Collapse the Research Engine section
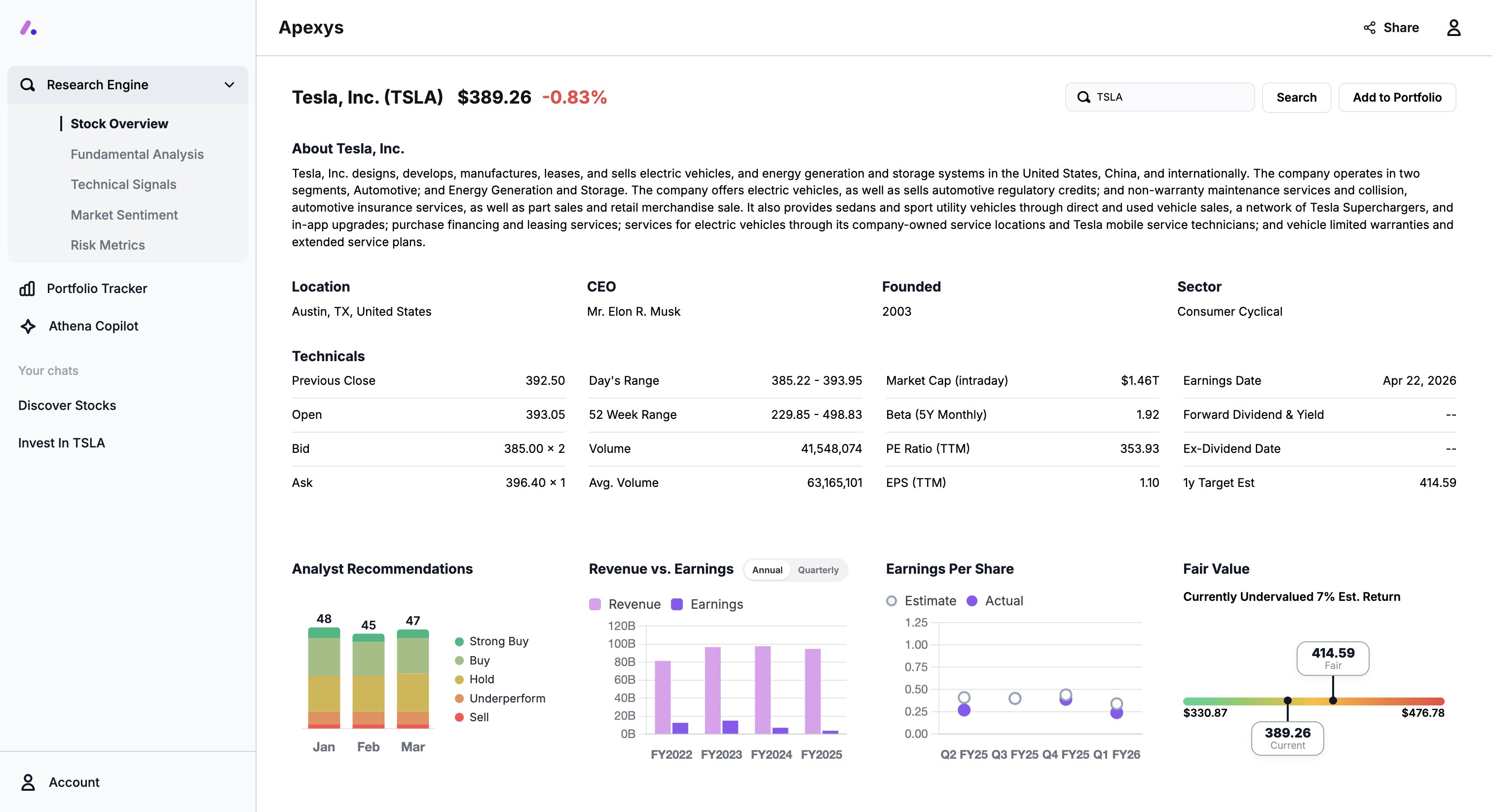 229,84
